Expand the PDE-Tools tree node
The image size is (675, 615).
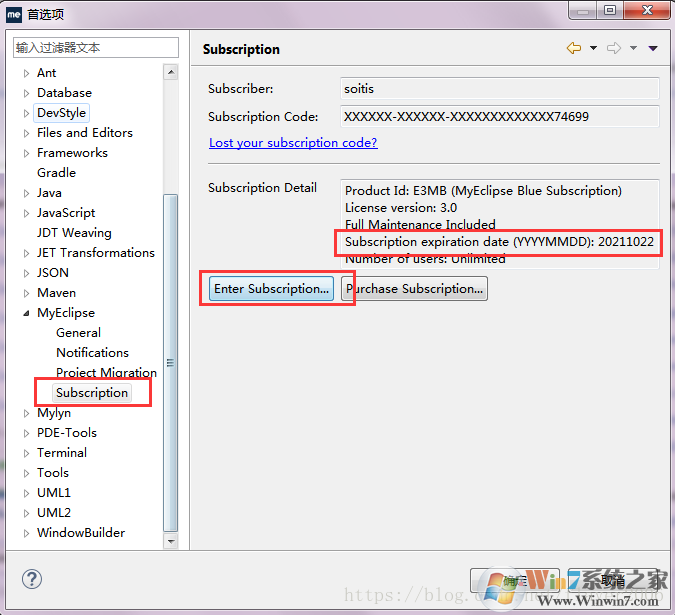[26, 433]
